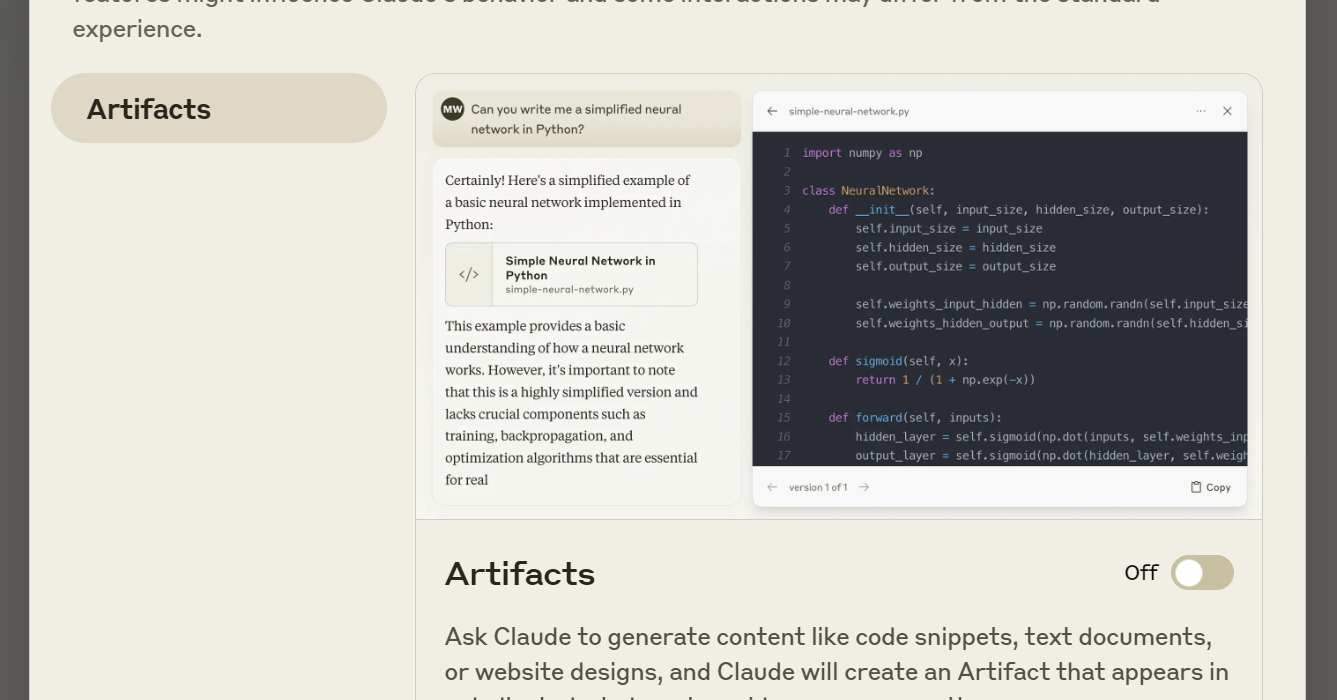Click the Off label beside Artifacts toggle
Image resolution: width=1337 pixels, height=700 pixels.
pyautogui.click(x=1140, y=573)
